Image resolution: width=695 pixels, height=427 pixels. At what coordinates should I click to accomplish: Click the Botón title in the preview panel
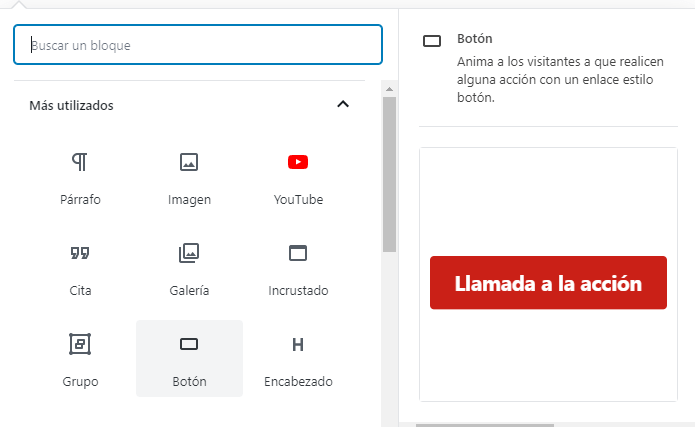pos(474,38)
